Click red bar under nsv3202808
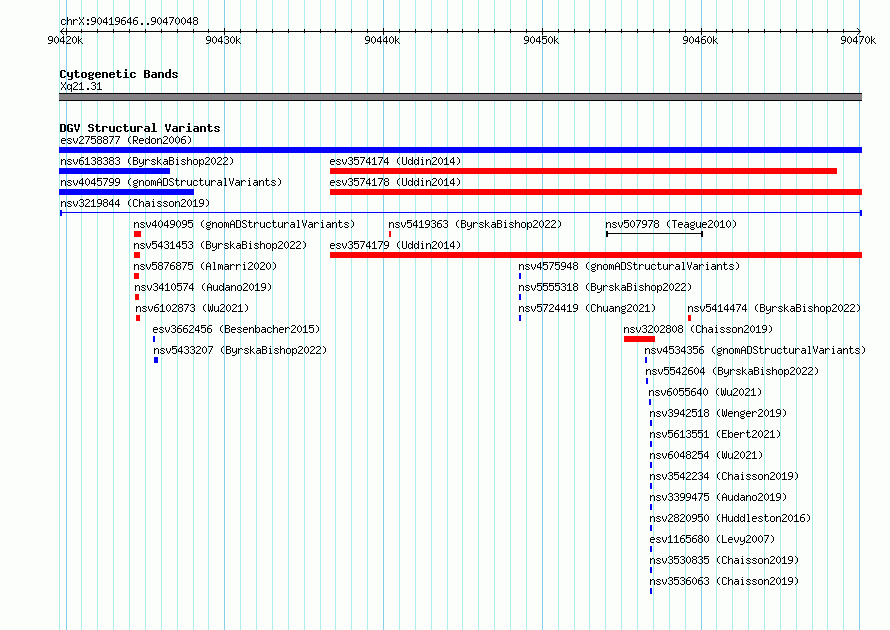The height and width of the screenshot is (630, 890). coord(639,339)
